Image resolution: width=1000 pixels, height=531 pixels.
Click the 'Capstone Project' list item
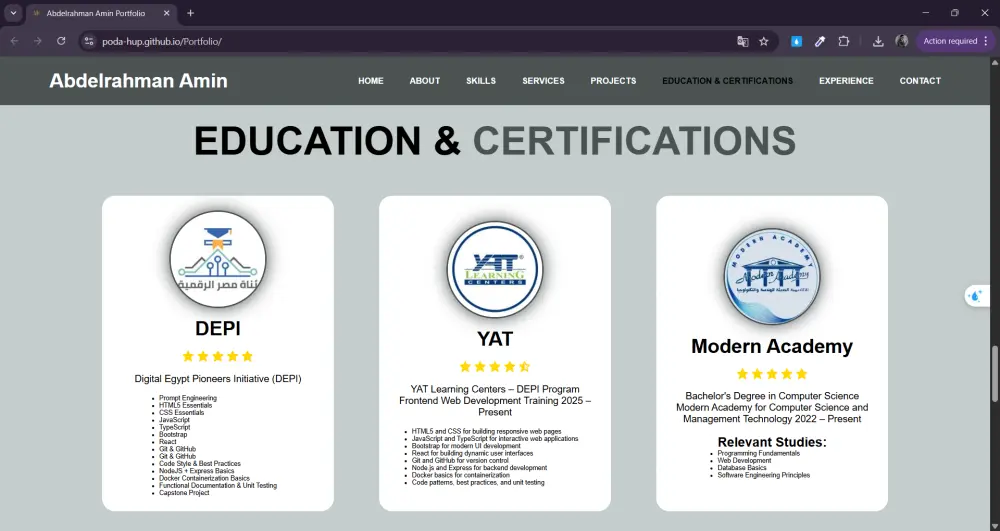tap(184, 493)
